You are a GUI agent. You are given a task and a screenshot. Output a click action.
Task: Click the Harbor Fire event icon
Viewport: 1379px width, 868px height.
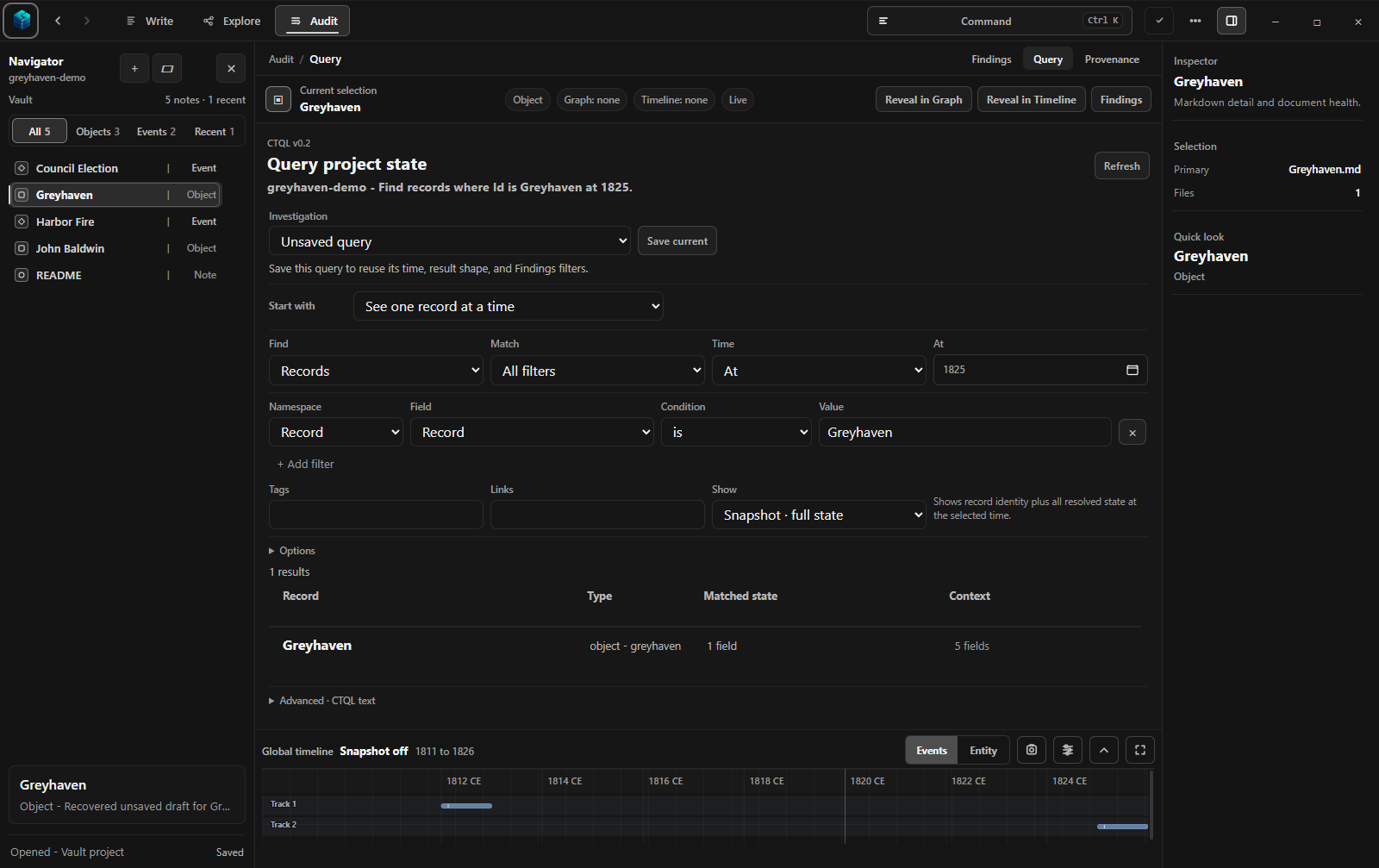[22, 222]
